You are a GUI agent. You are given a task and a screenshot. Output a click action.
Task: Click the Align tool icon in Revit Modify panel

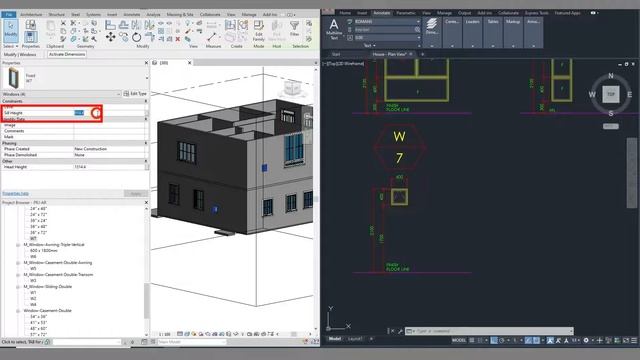tap(110, 25)
